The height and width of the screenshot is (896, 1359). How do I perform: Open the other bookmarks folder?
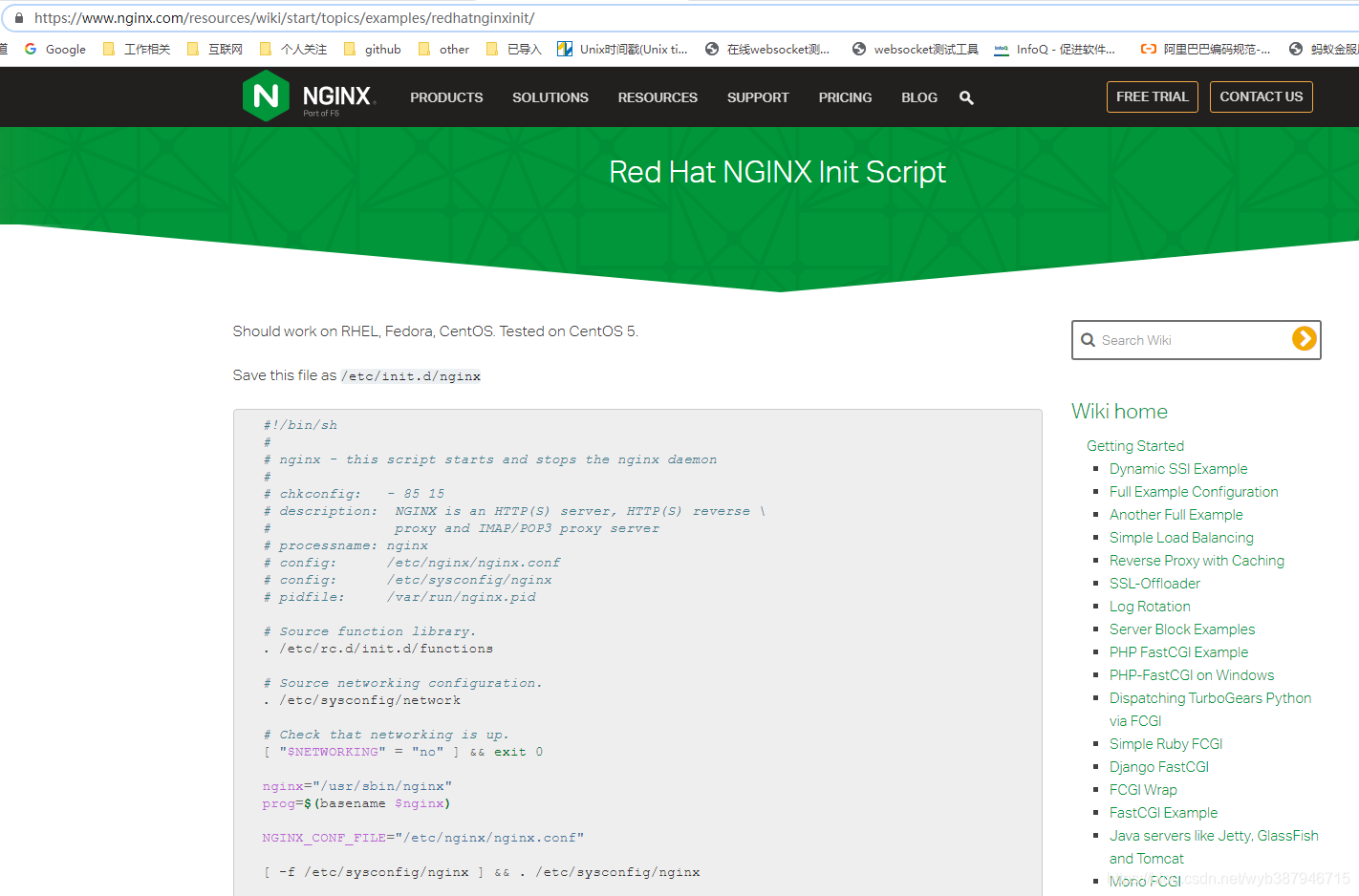point(443,49)
